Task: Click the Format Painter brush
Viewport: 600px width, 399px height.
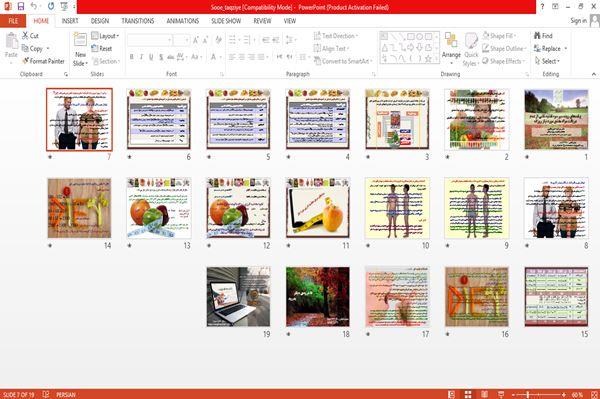Action: click(x=26, y=61)
